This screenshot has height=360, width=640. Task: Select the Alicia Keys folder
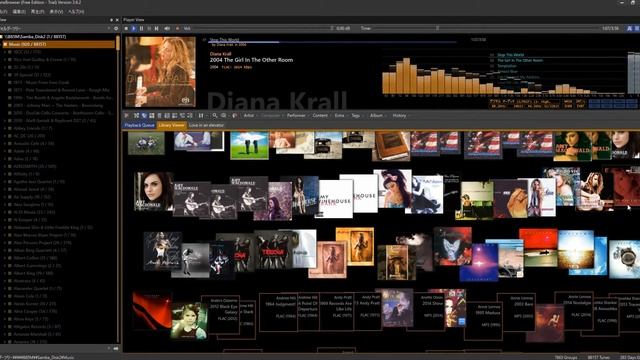pyautogui.click(x=31, y=319)
